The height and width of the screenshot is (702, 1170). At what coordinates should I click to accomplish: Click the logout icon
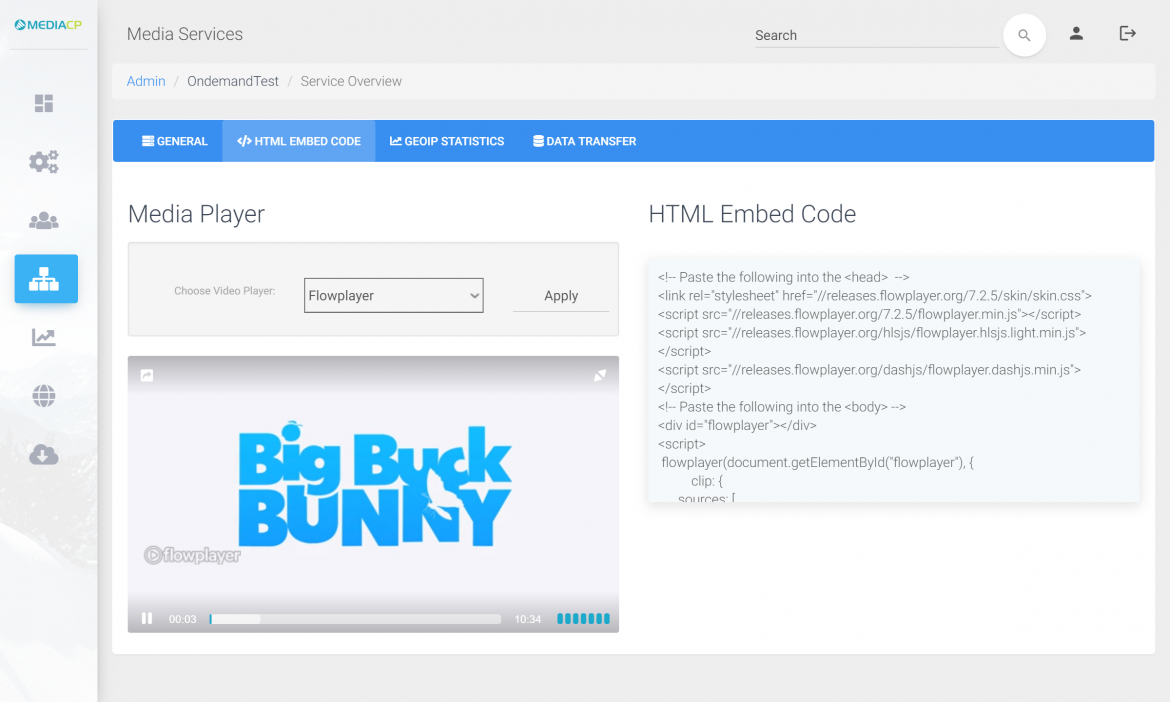coord(1127,34)
